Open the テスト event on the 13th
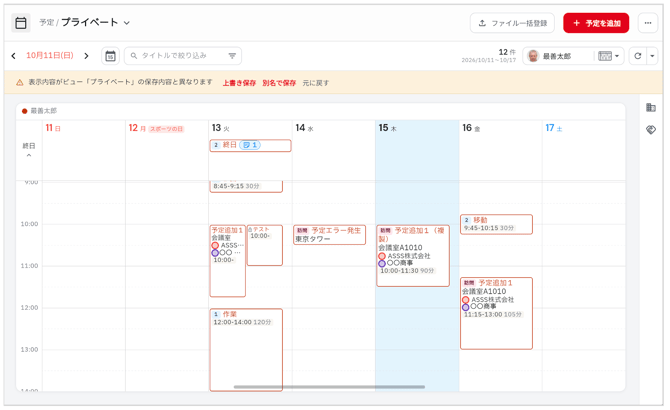670x410 pixels. point(264,245)
